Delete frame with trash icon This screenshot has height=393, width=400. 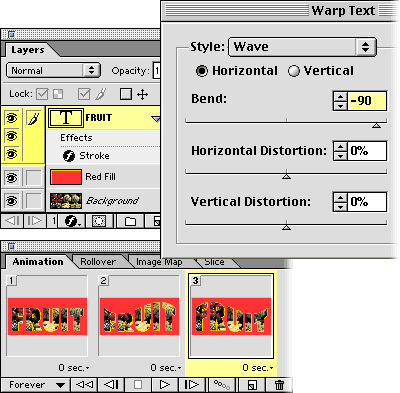pos(279,385)
